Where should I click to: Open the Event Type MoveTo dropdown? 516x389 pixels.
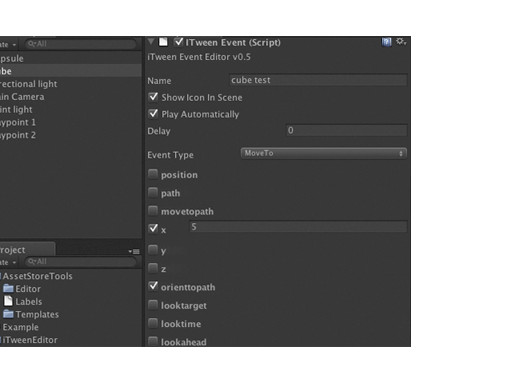tap(324, 153)
